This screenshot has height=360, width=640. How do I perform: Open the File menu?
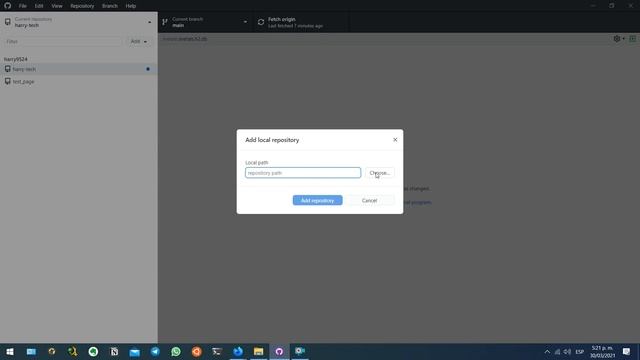coord(22,6)
